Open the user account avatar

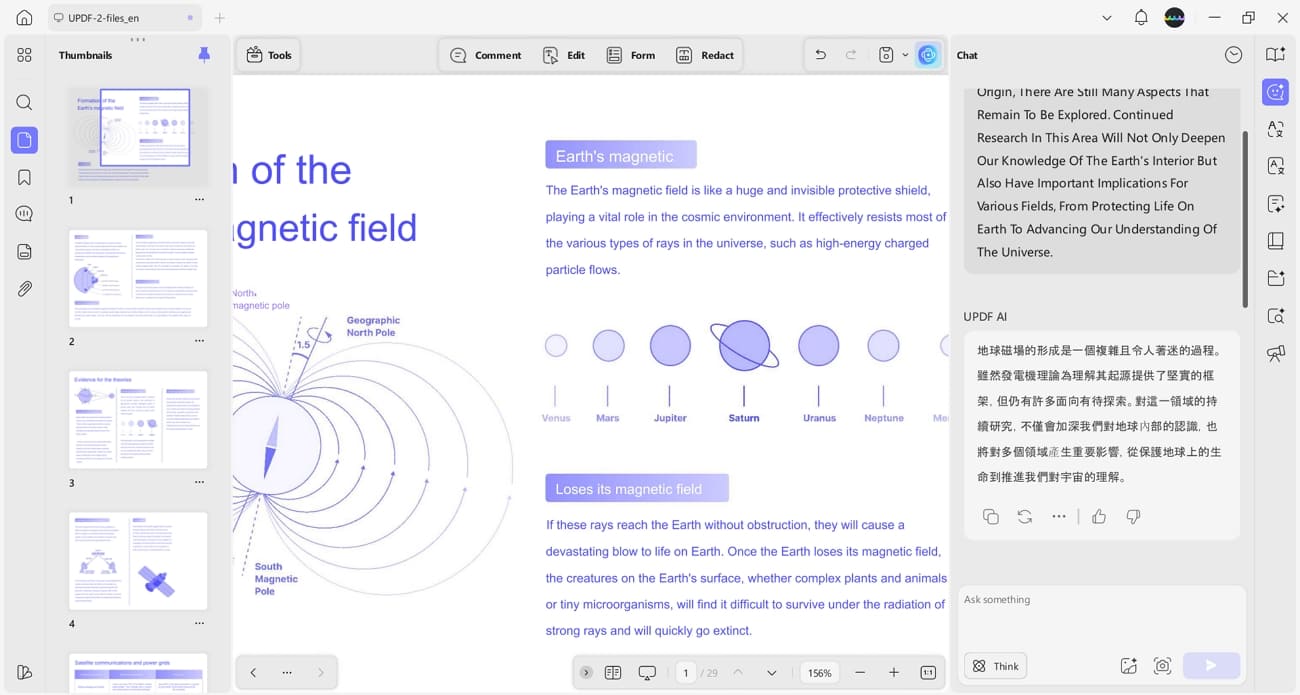[1175, 17]
